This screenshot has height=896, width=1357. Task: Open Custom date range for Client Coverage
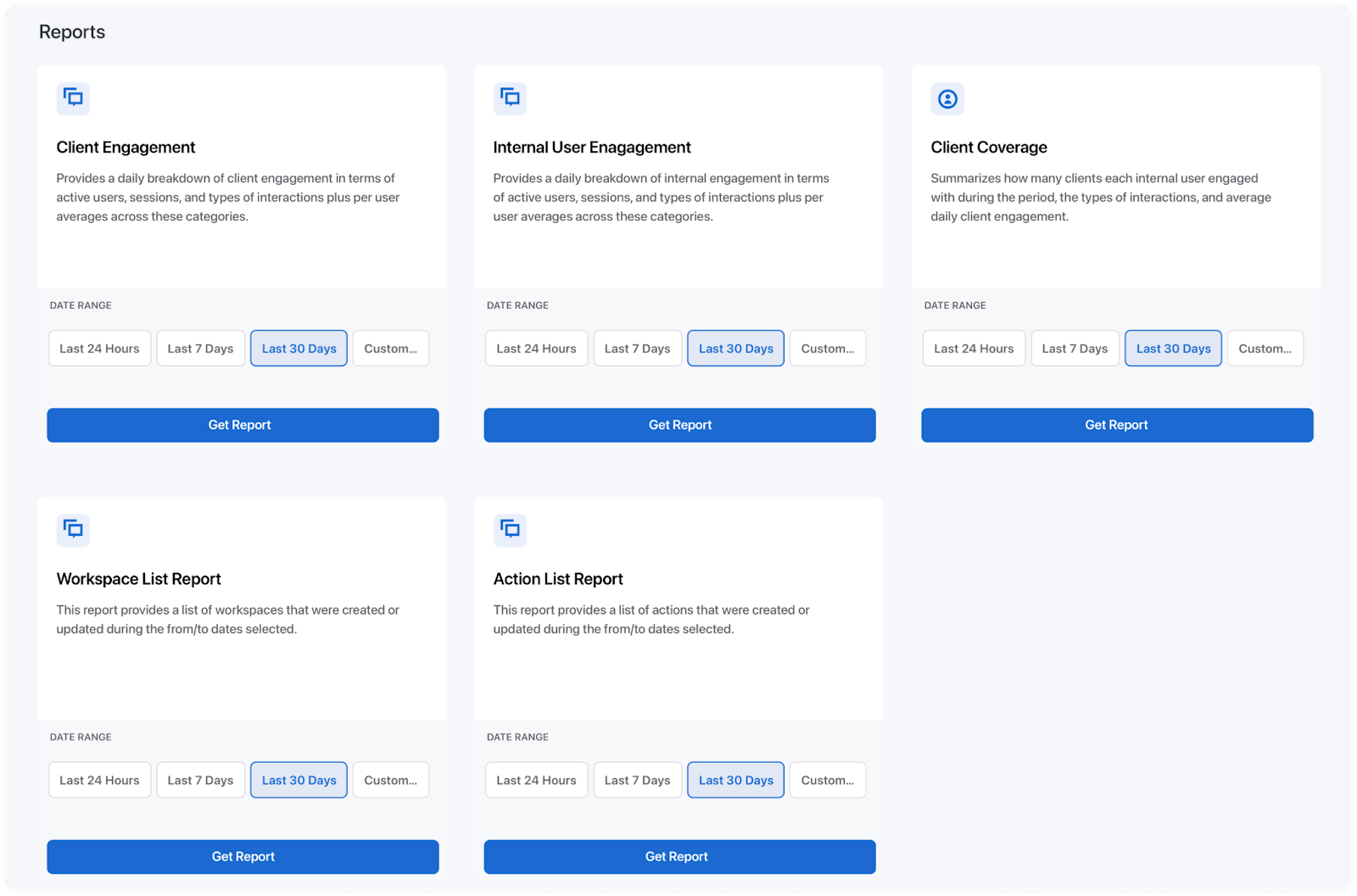point(1265,348)
